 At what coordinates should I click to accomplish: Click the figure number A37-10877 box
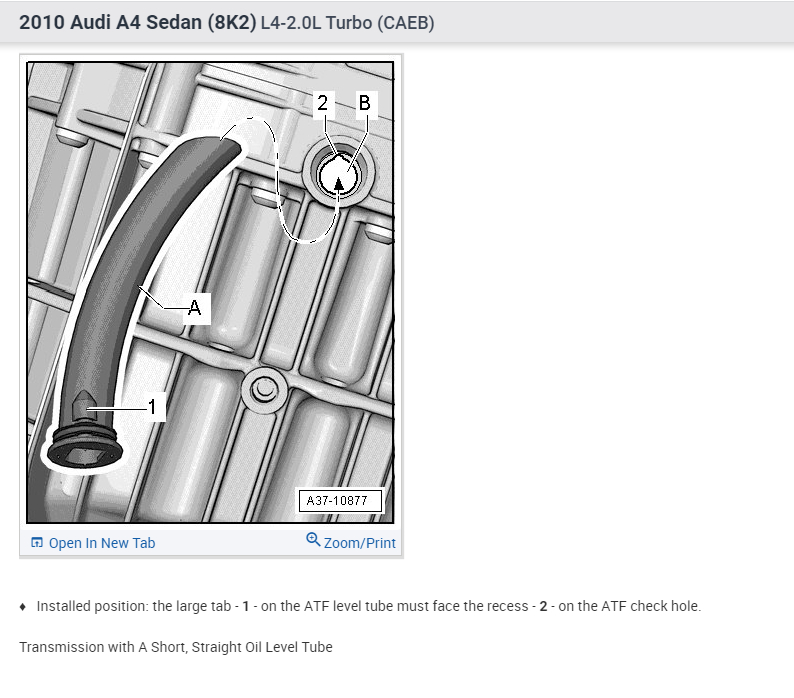point(337,501)
